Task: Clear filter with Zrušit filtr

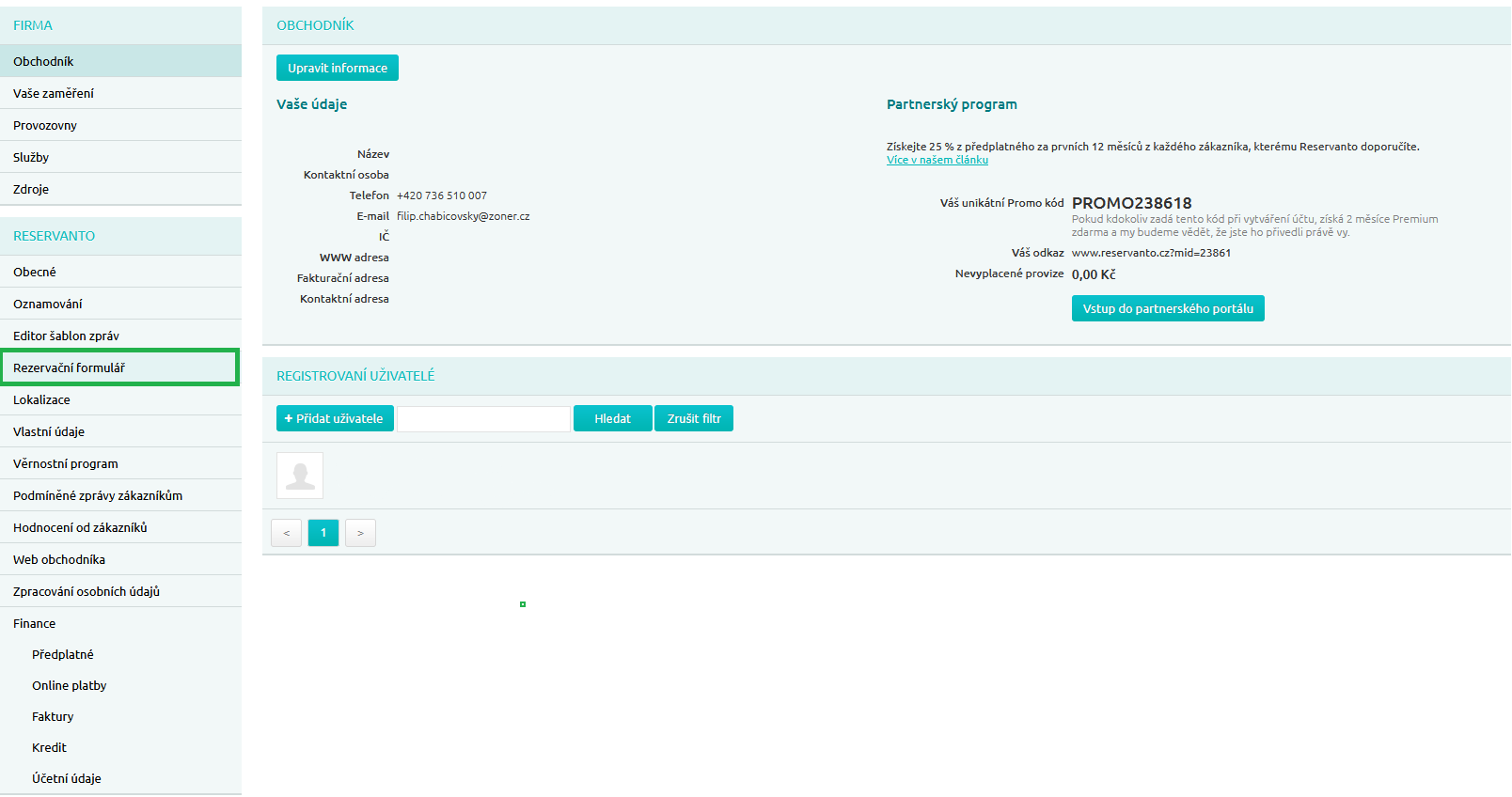Action: tap(694, 418)
